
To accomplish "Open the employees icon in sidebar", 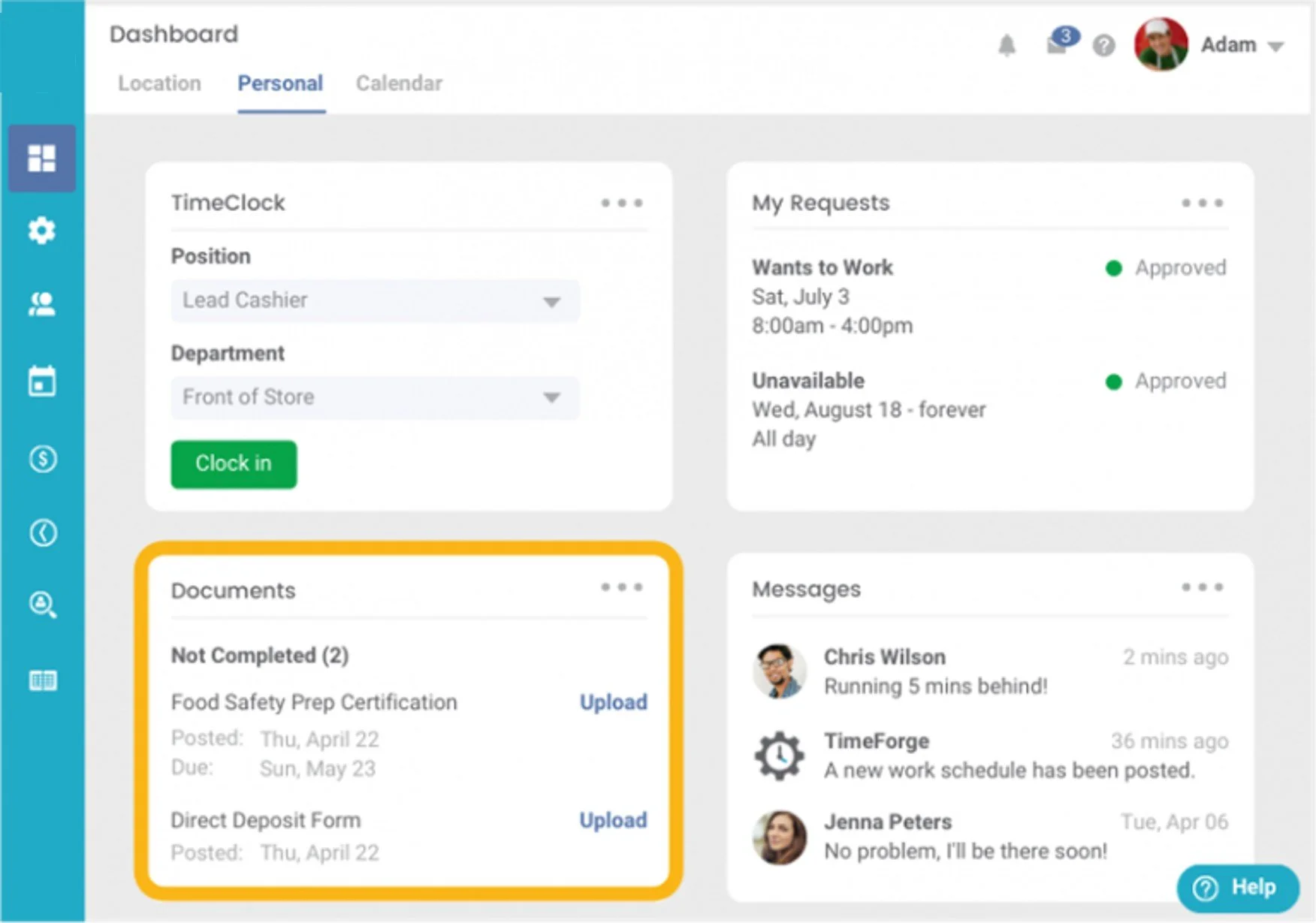I will coord(42,304).
